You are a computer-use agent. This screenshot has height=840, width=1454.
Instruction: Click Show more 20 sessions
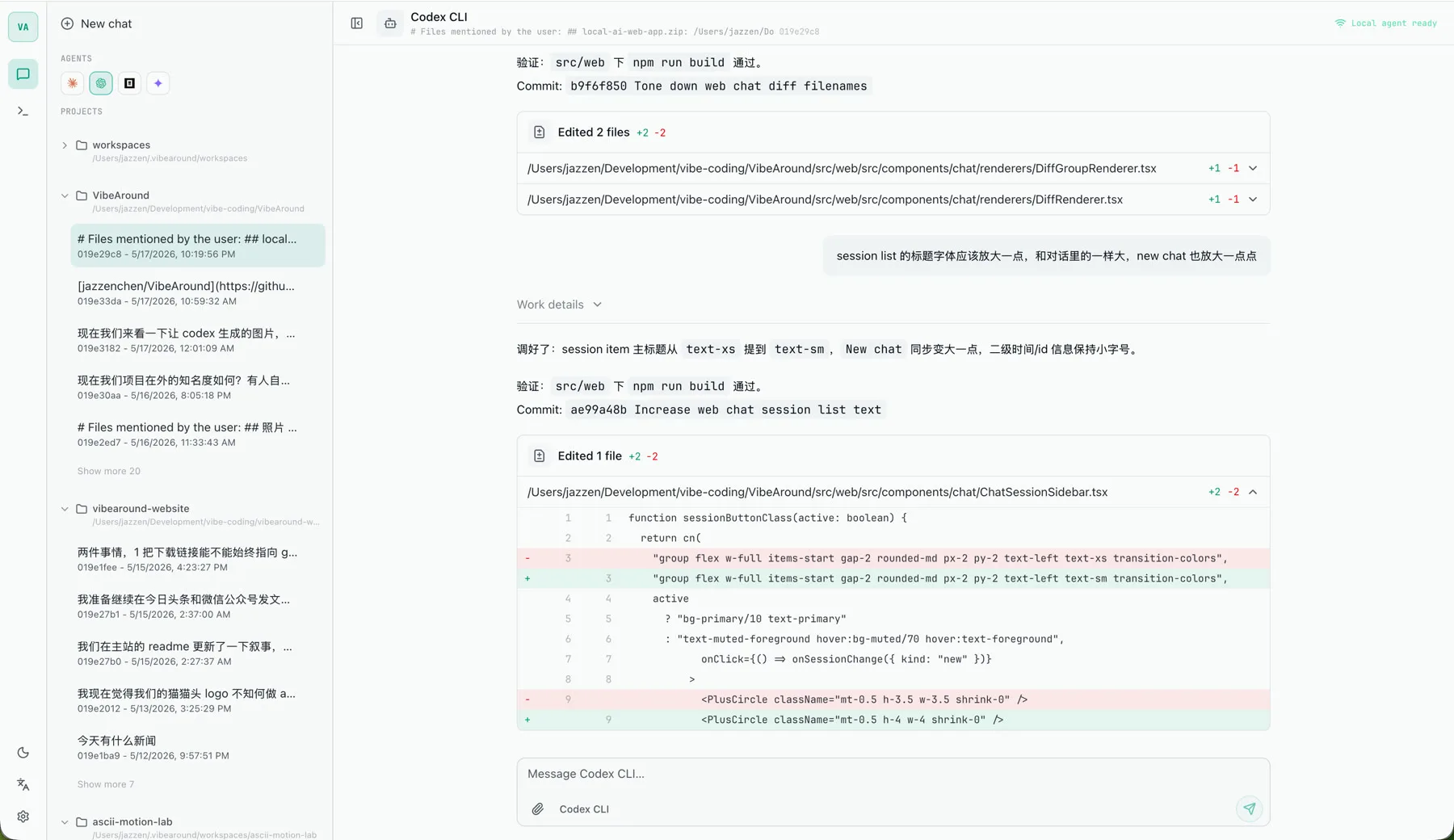pos(108,471)
